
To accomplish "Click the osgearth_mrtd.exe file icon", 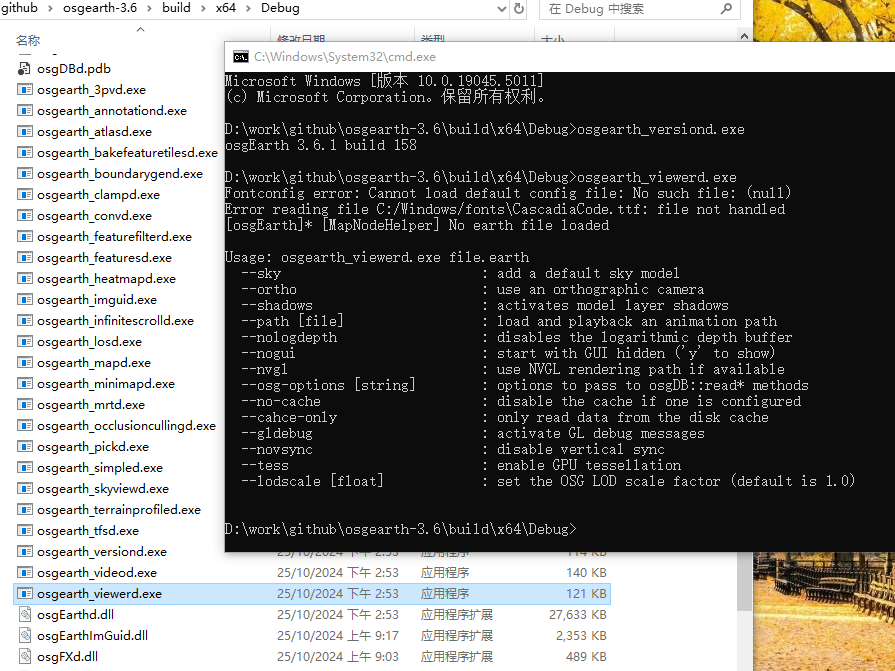I will pos(24,405).
